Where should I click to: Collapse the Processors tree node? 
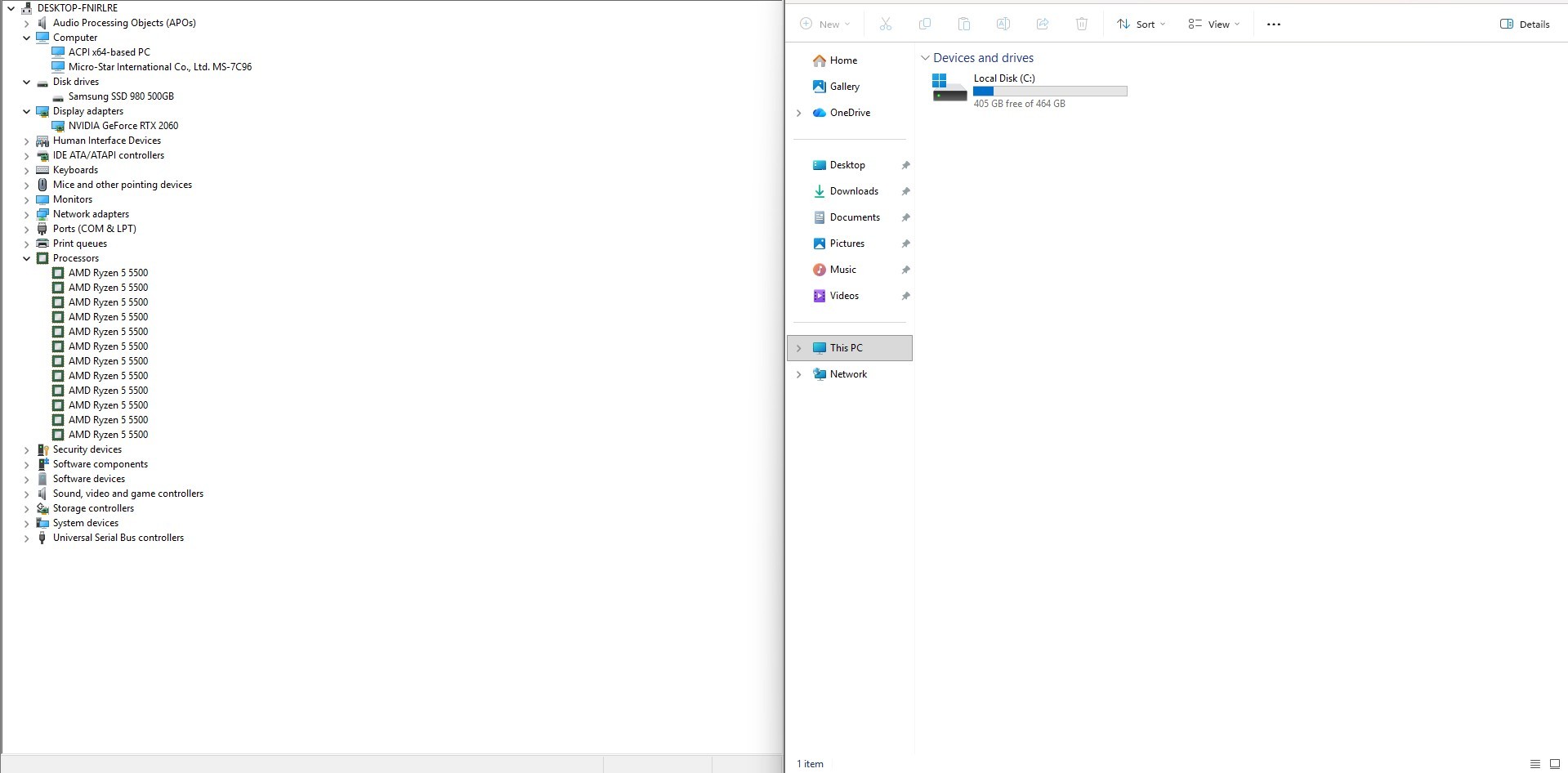coord(27,258)
